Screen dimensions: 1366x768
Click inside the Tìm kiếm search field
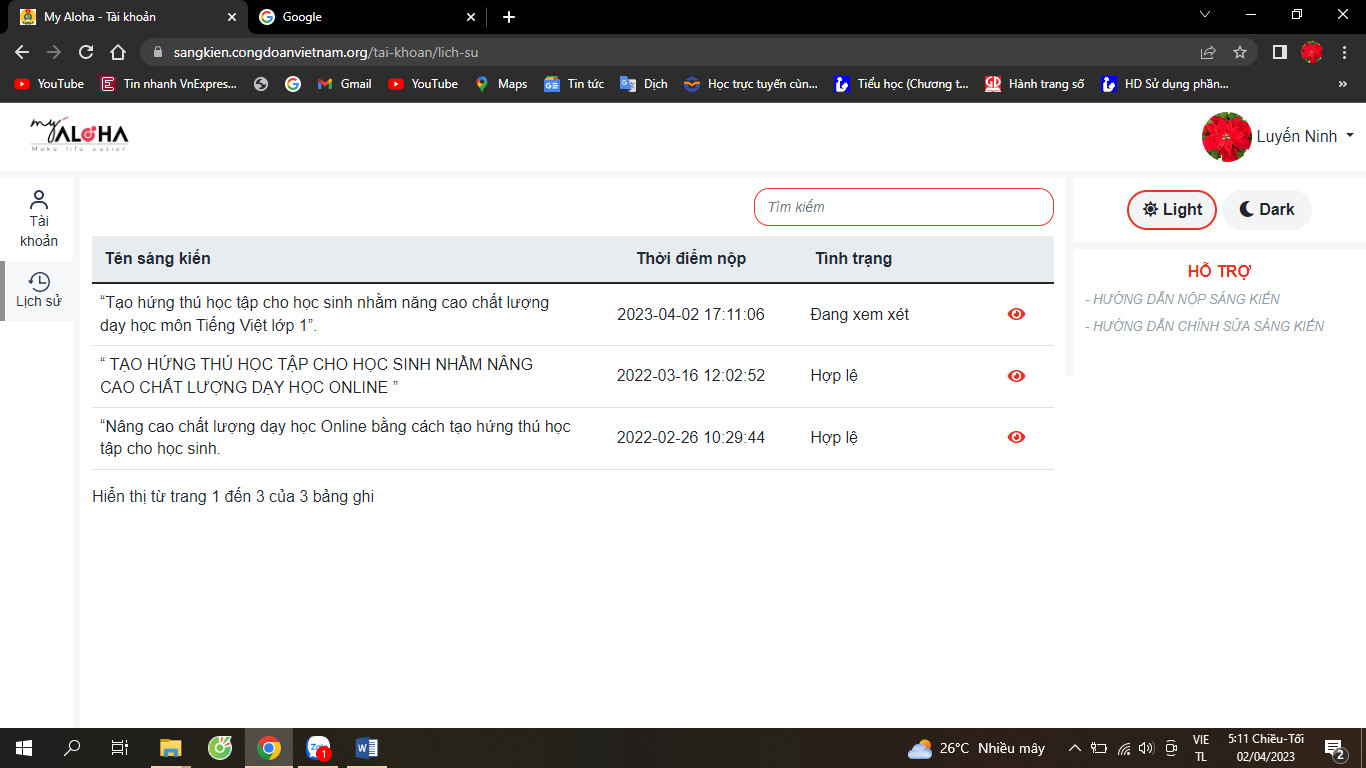[903, 207]
